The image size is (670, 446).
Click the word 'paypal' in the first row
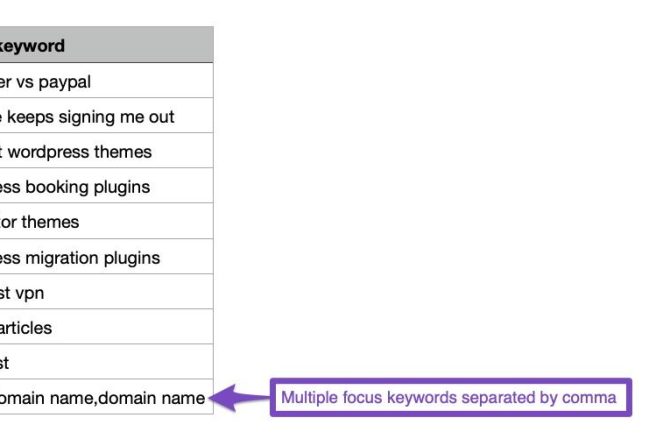coord(65,82)
